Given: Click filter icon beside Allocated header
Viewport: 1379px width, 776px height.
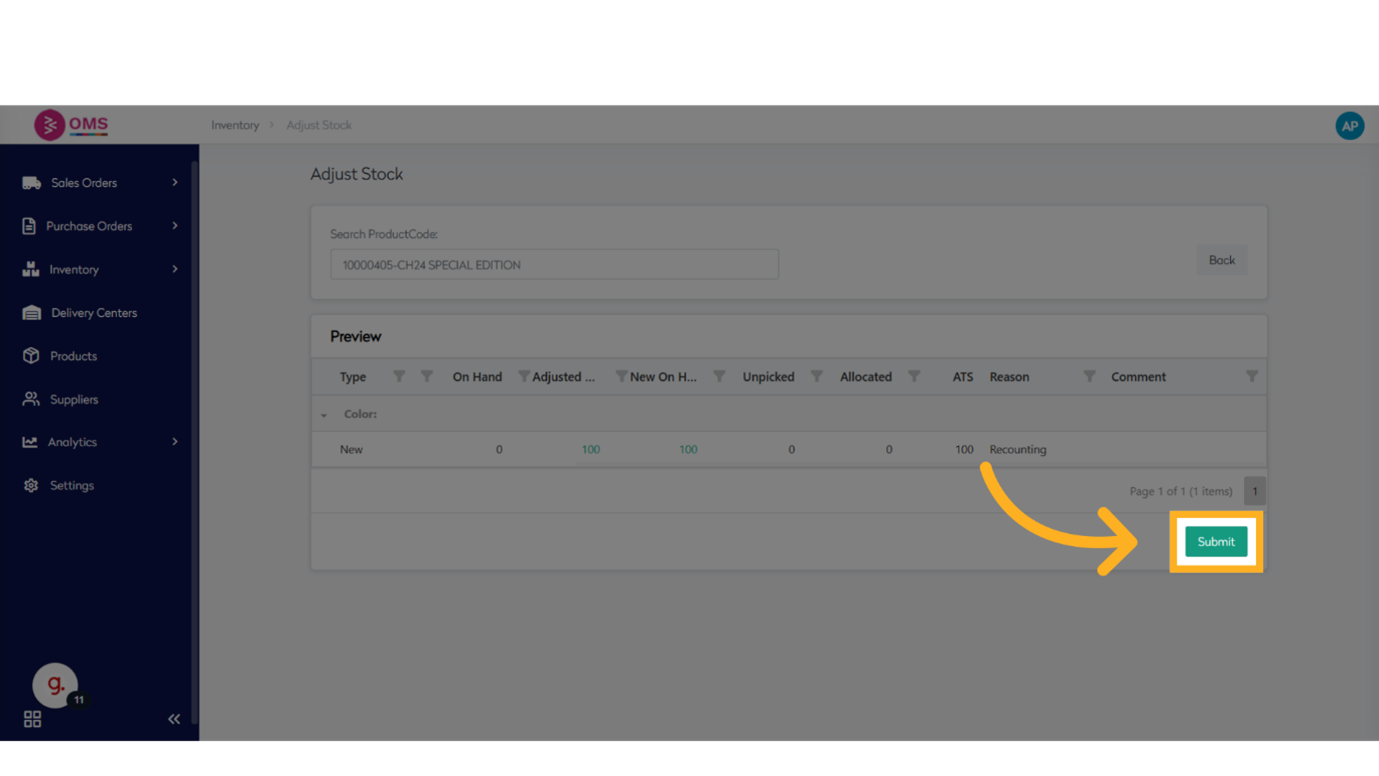Looking at the screenshot, I should click(914, 377).
